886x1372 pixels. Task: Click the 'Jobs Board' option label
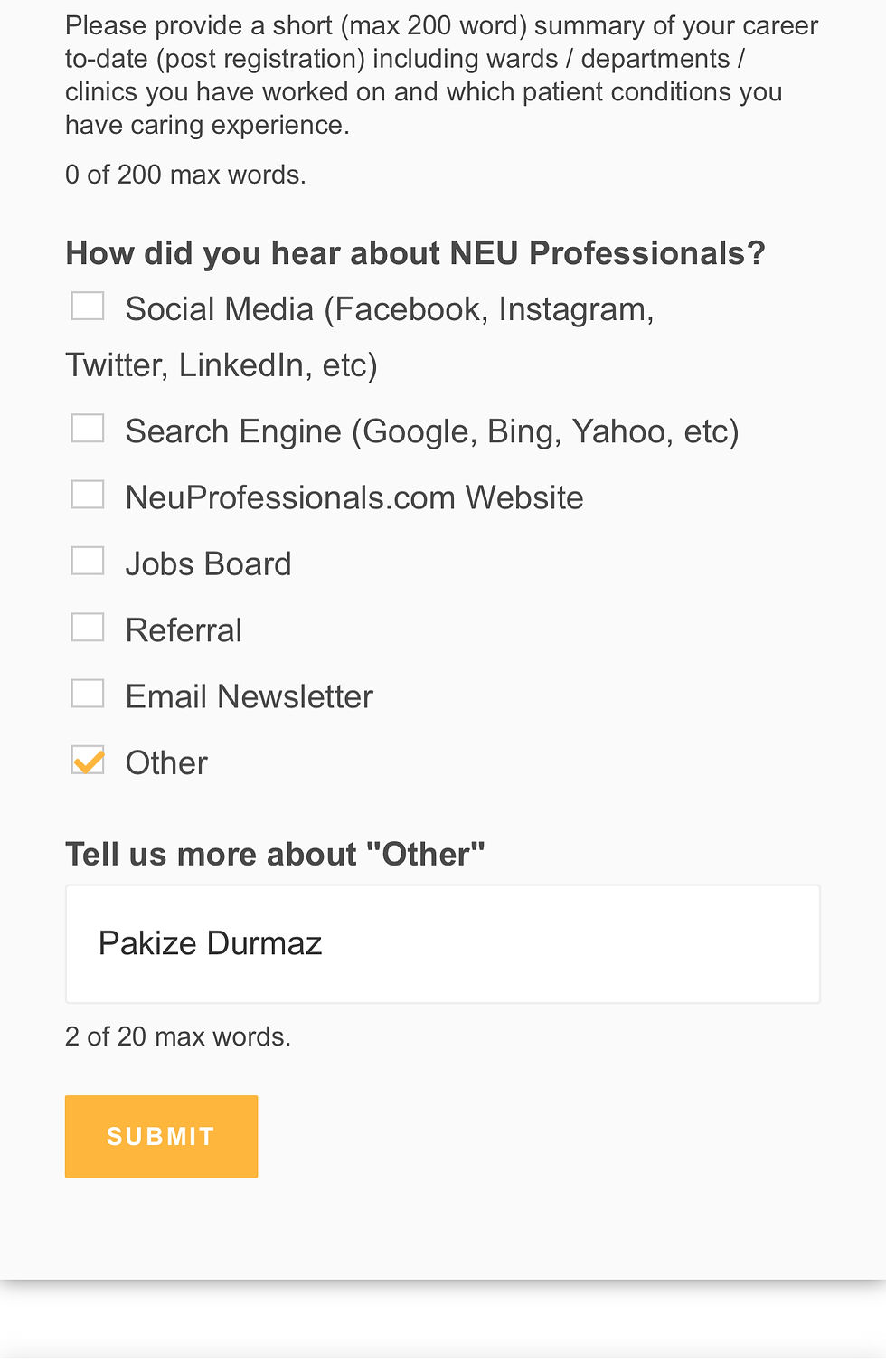point(208,564)
